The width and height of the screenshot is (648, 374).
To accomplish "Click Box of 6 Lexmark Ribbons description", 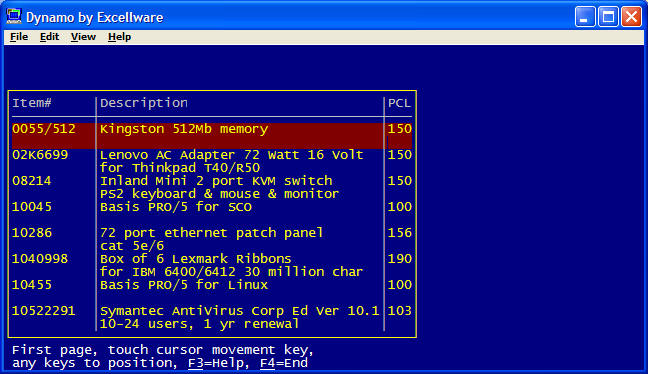I will [195, 259].
